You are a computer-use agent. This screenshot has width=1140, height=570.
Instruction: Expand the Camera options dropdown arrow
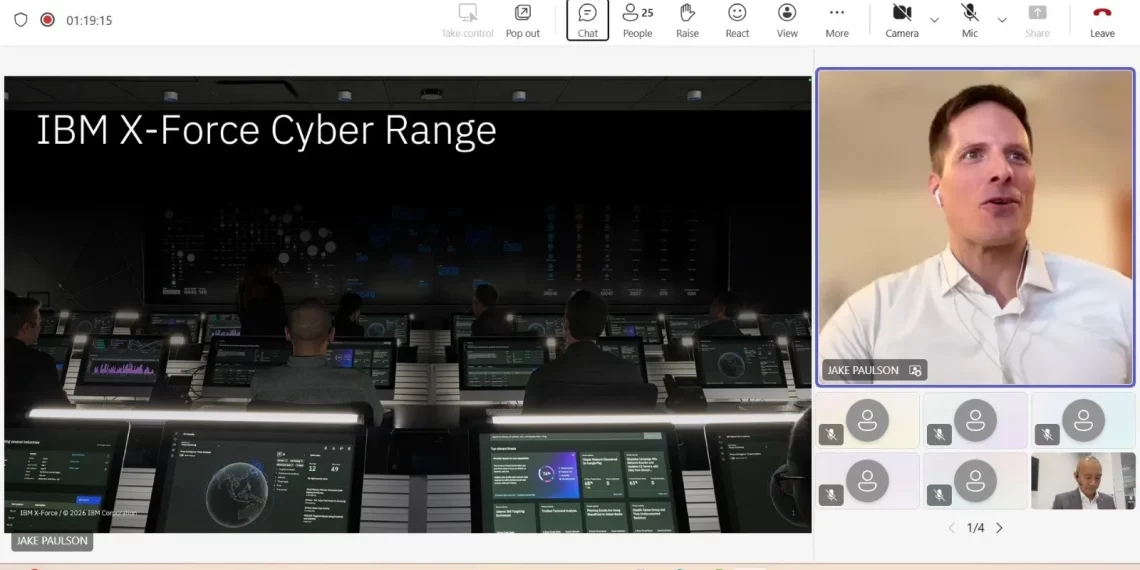(934, 20)
